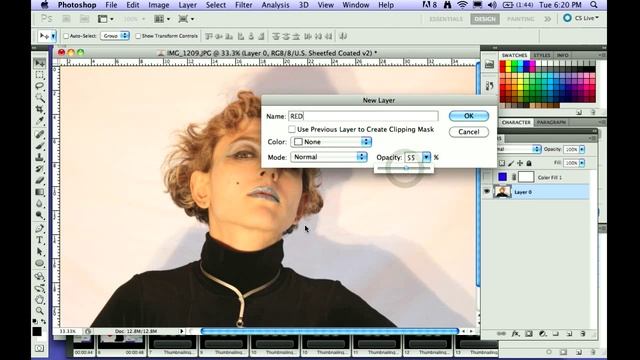Select the Horizontal Type tool
The image size is (640, 360).
tap(40, 240)
